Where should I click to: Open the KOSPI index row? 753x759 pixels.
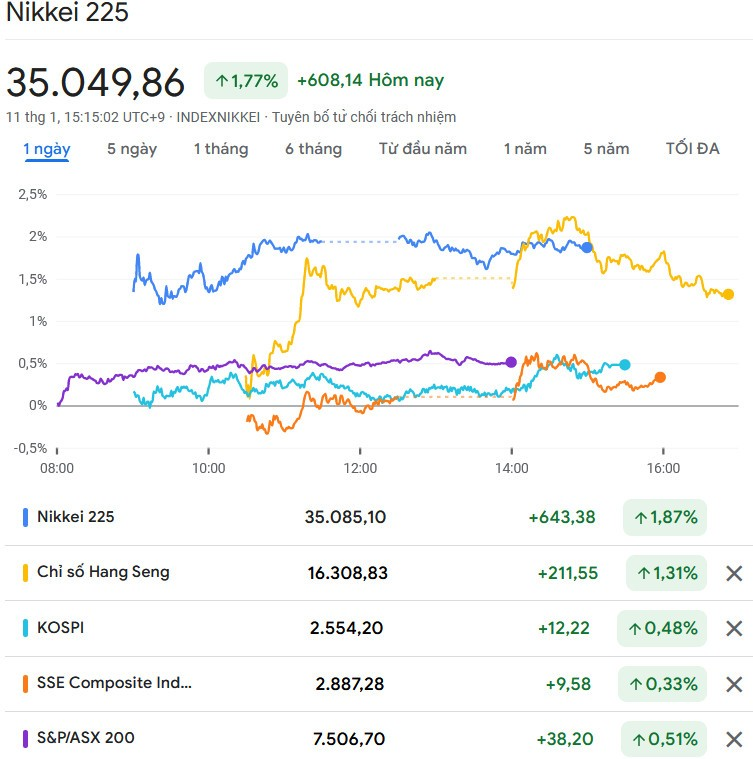click(x=61, y=628)
